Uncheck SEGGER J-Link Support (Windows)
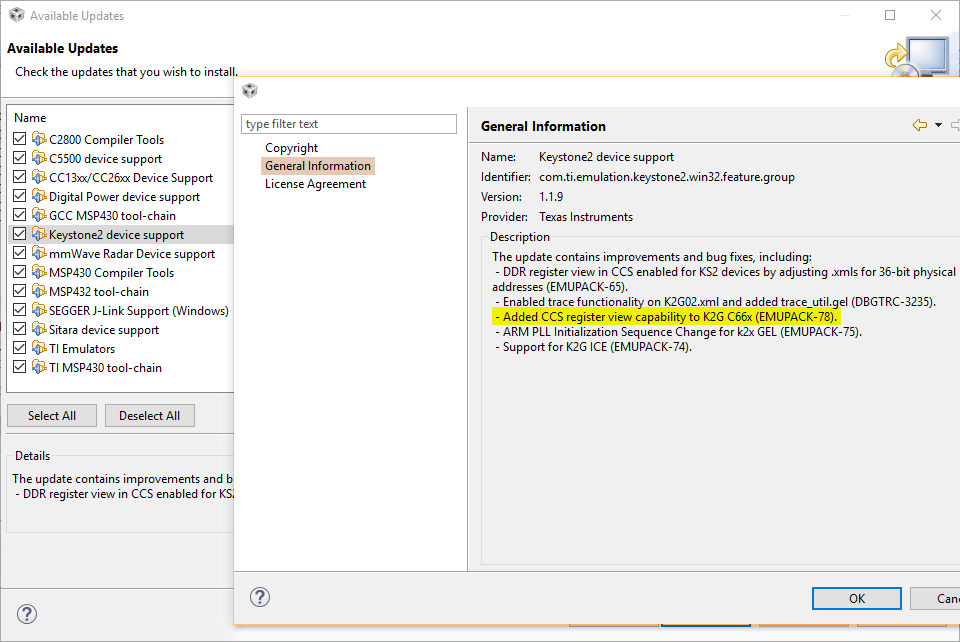Image resolution: width=960 pixels, height=642 pixels. pos(19,310)
